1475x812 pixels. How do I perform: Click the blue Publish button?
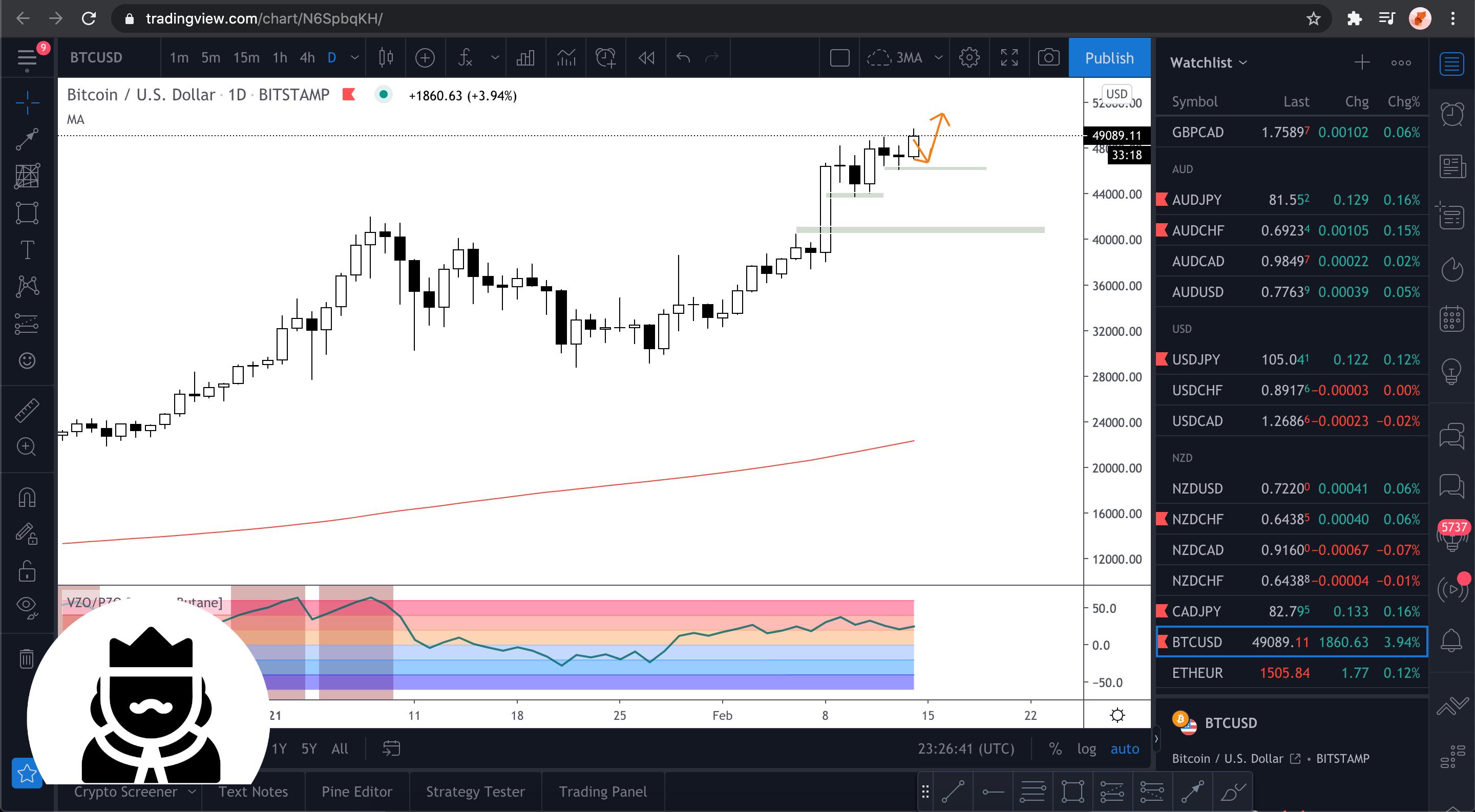click(x=1108, y=58)
